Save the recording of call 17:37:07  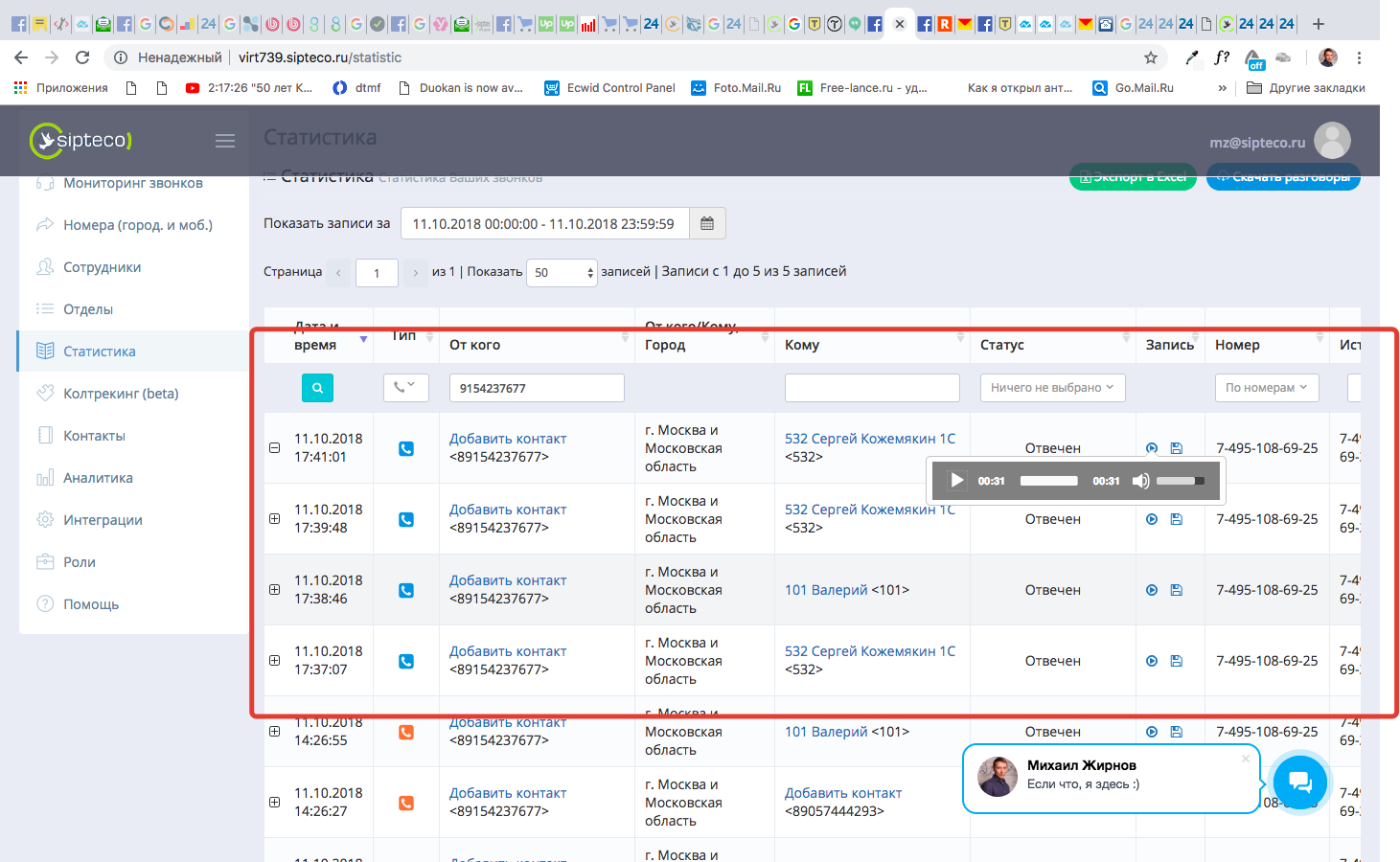(1176, 661)
